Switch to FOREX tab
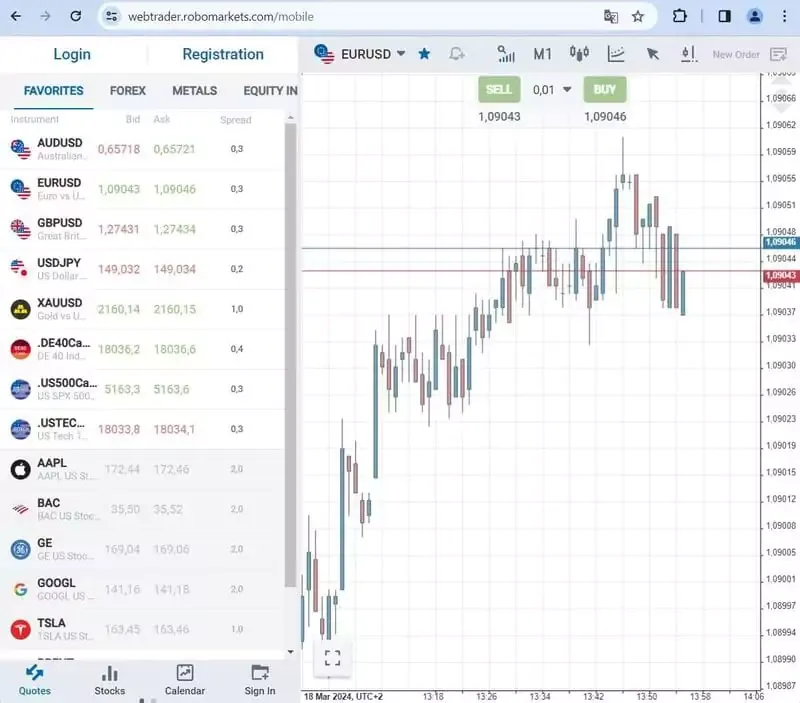This screenshot has height=703, width=800. pos(128,91)
